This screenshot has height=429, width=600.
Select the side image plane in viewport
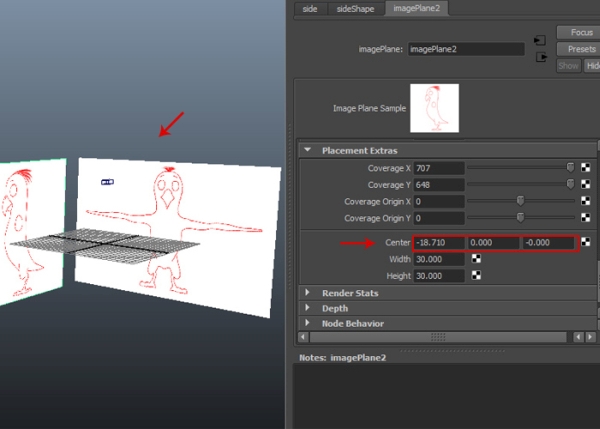[x=33, y=232]
